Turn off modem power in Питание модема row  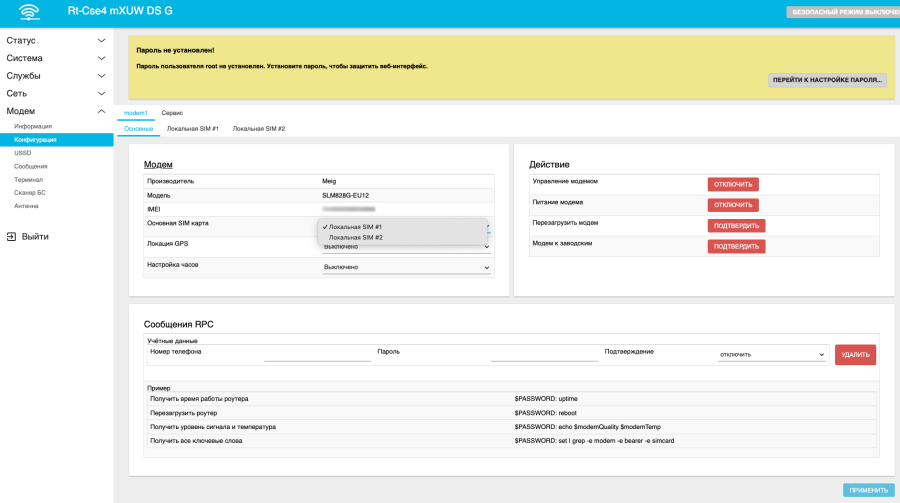(x=732, y=205)
